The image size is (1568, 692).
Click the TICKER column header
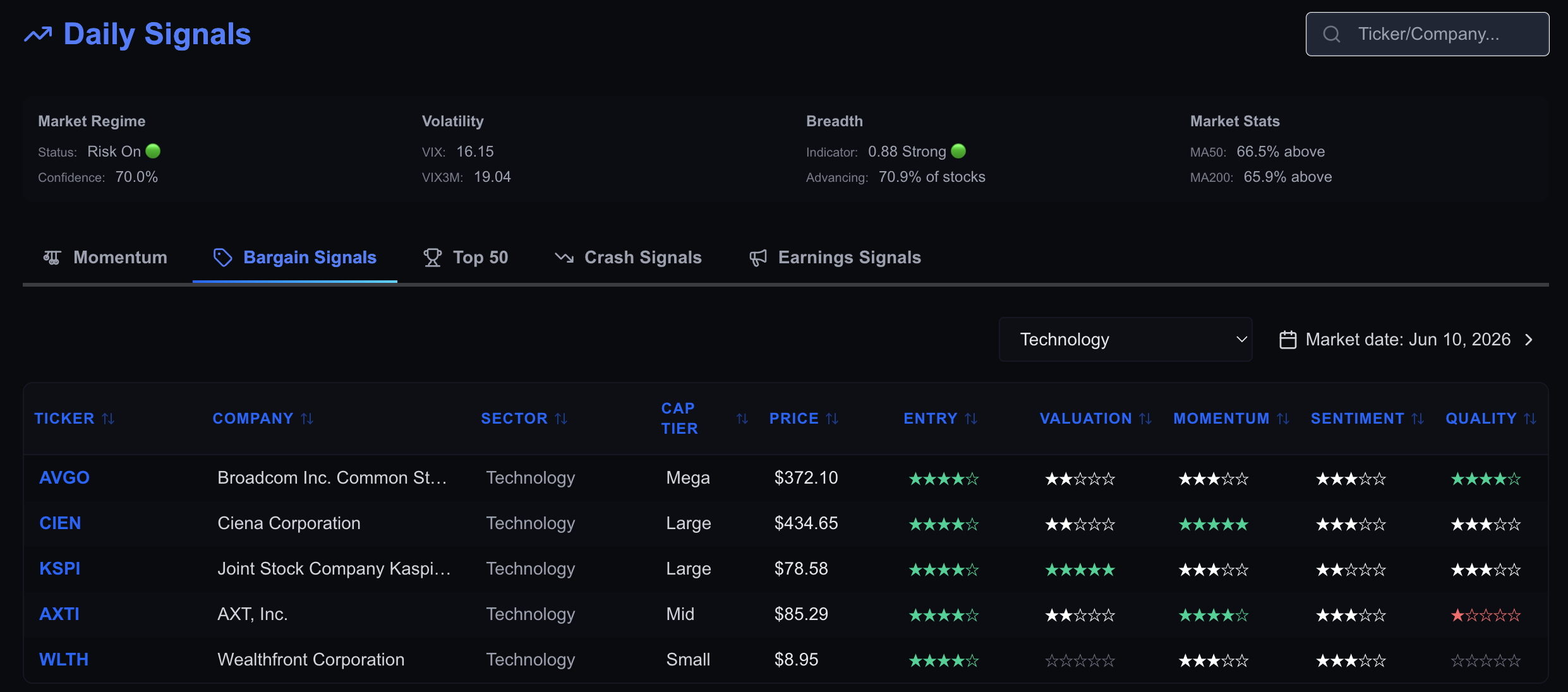(64, 419)
